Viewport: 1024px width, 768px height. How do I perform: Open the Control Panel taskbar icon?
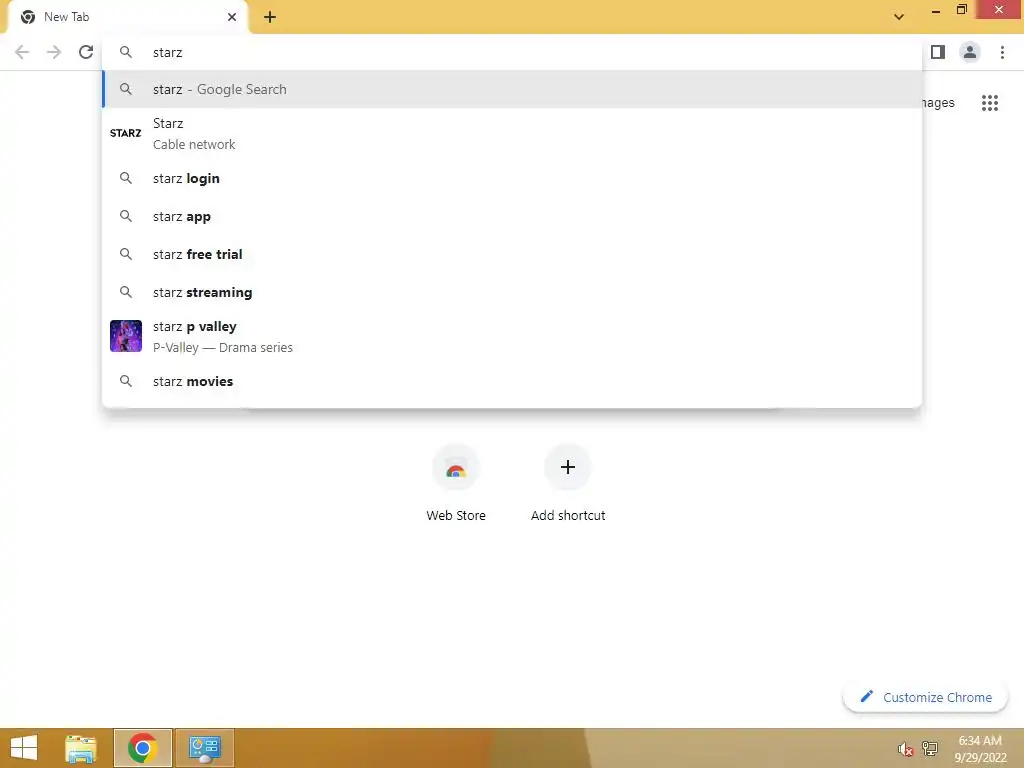[204, 748]
